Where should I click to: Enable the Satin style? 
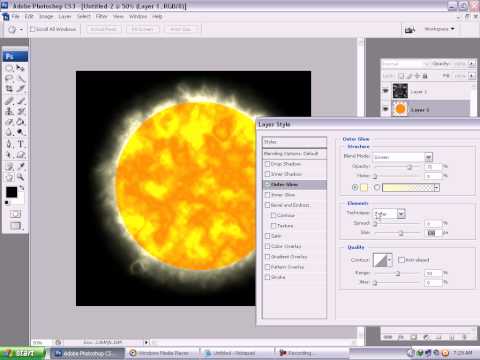pyautogui.click(x=267, y=236)
